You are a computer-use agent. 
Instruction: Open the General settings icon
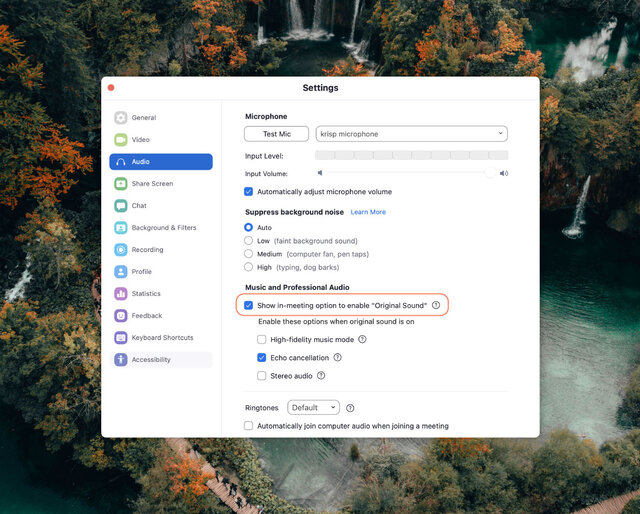click(120, 118)
